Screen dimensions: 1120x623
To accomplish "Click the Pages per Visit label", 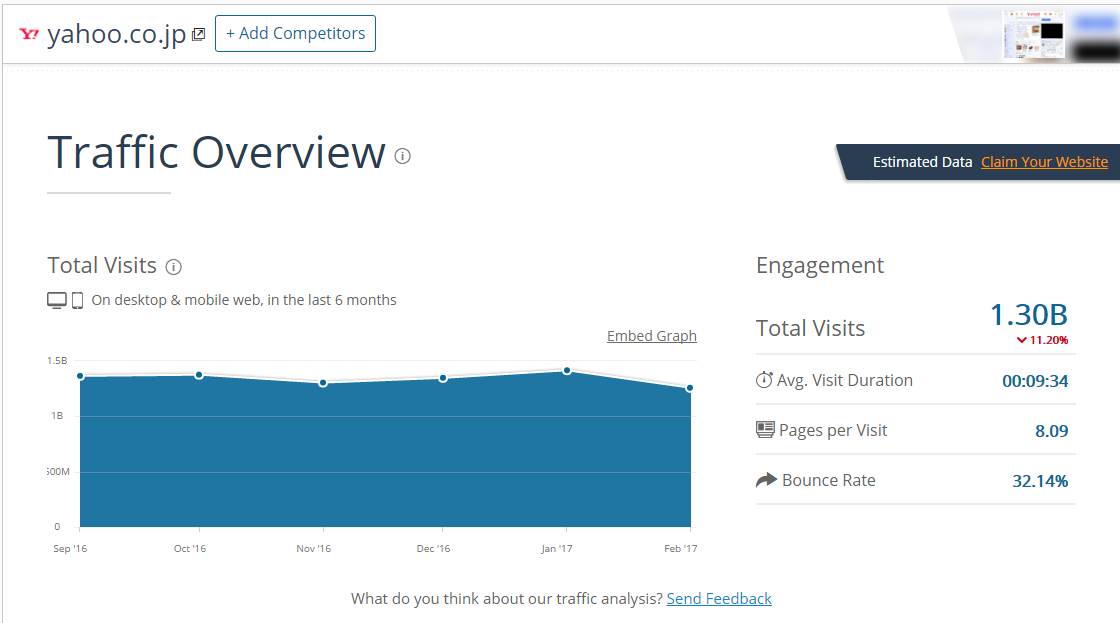I will click(833, 430).
